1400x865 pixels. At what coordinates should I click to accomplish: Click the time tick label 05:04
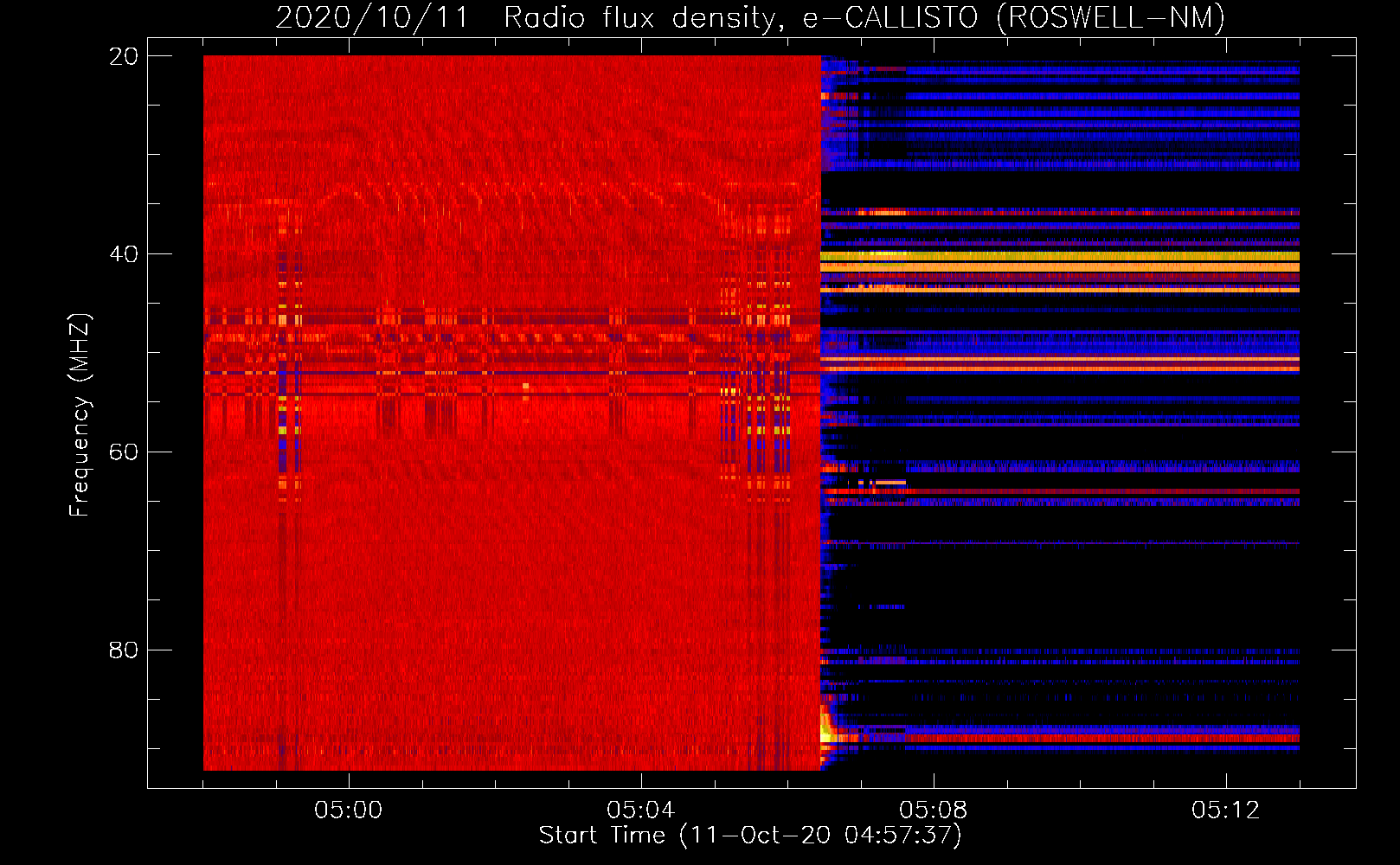pos(641,811)
